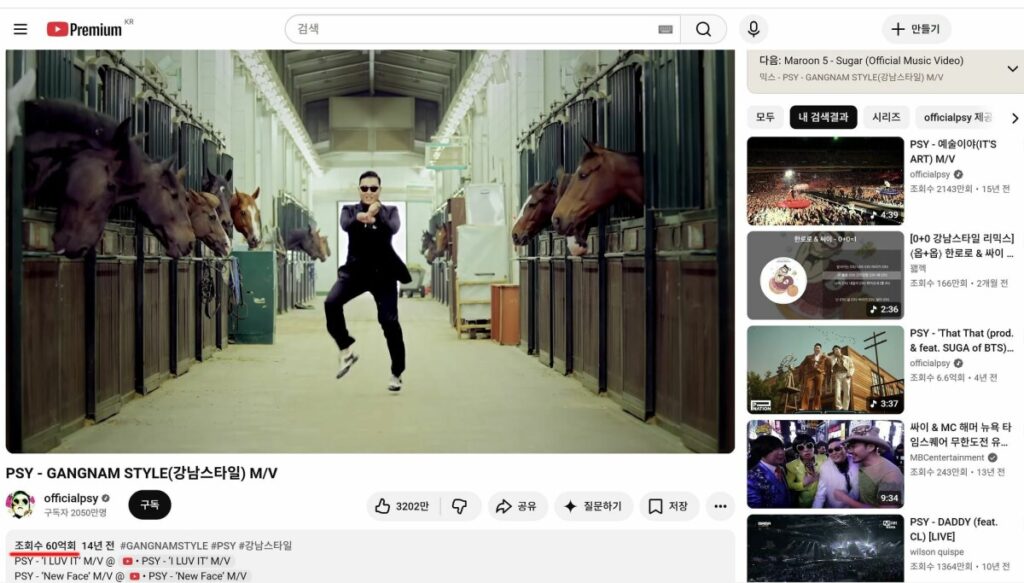Like the video (3202만)

(x=402, y=506)
